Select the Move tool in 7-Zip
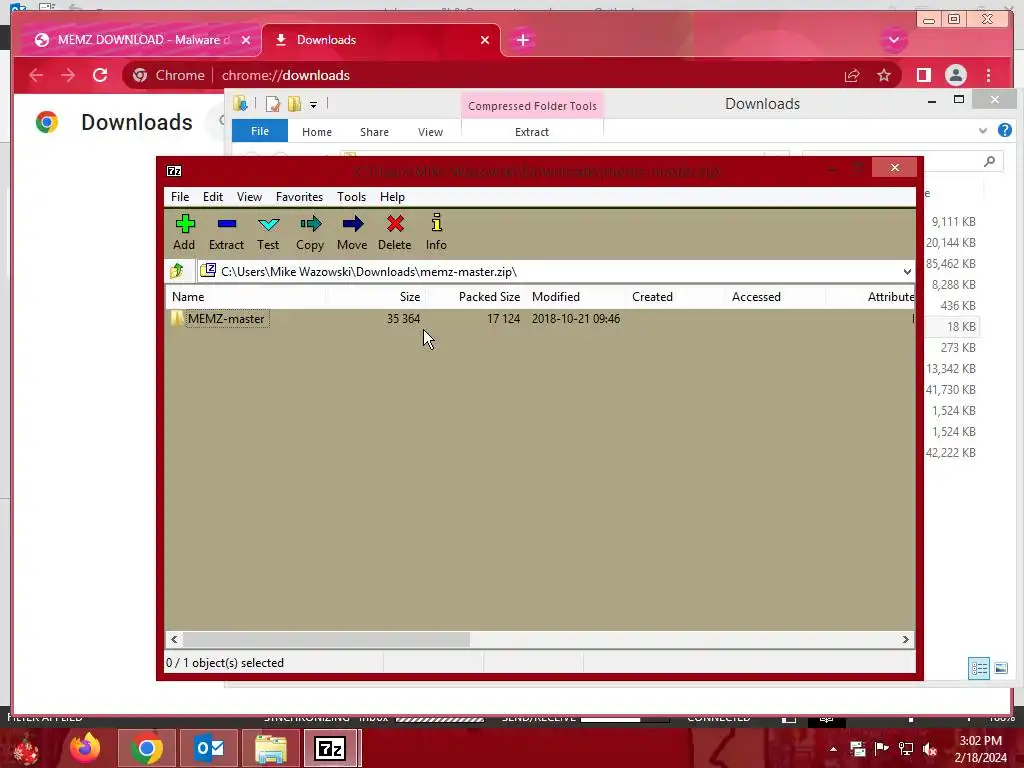The height and width of the screenshot is (768, 1024). [x=352, y=232]
